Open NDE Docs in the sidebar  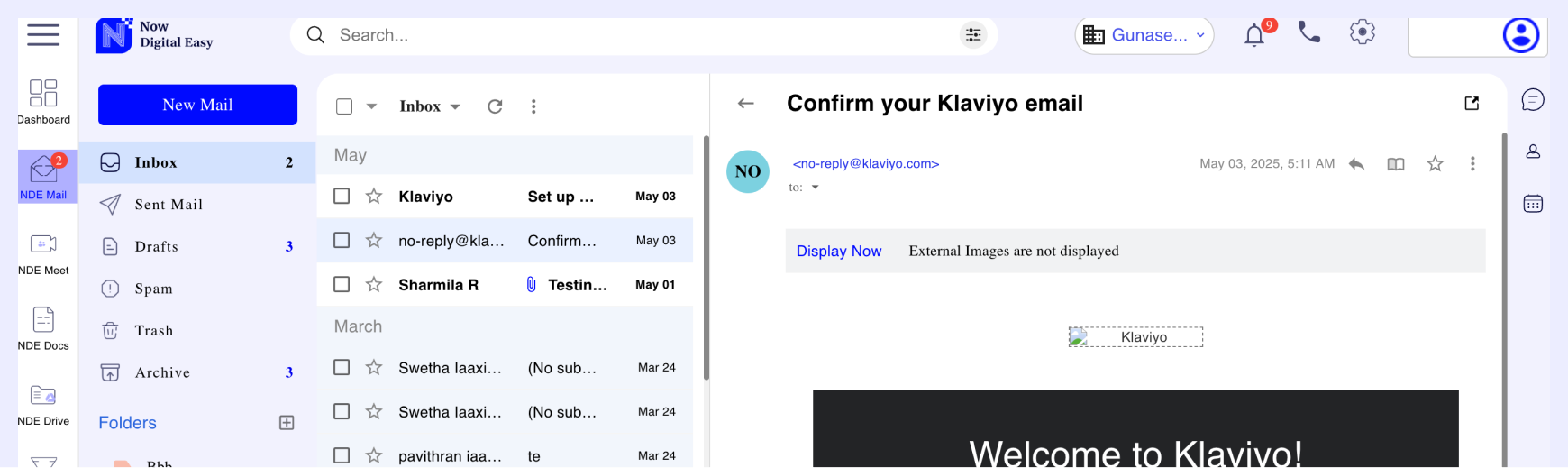pos(43,329)
